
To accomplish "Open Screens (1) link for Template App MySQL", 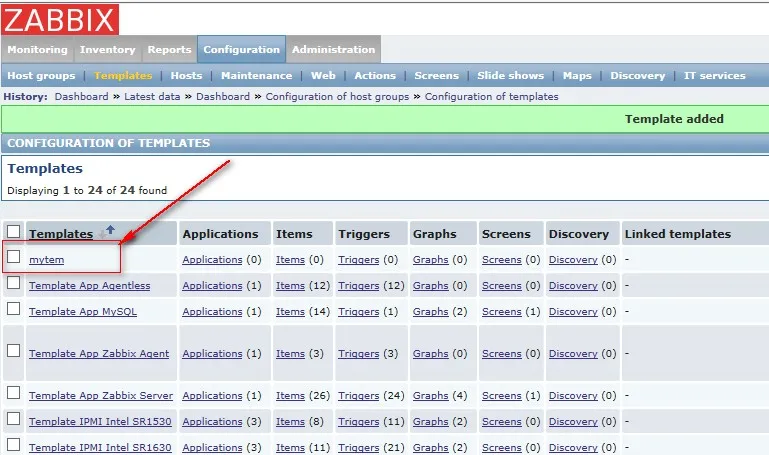I will pyautogui.click(x=502, y=312).
